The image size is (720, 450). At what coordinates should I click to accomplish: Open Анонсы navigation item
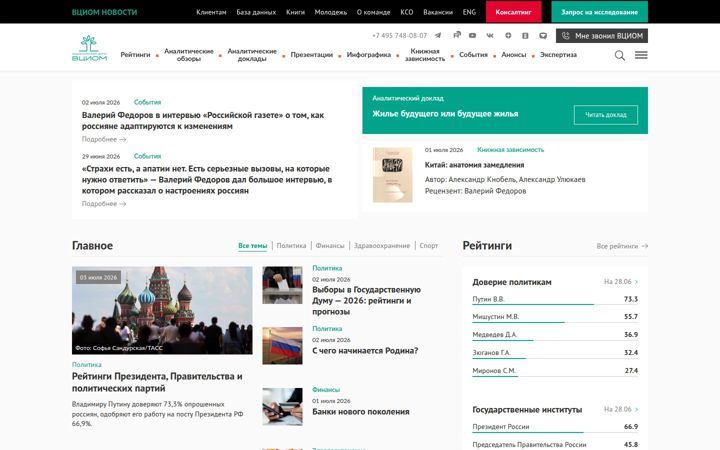(514, 55)
